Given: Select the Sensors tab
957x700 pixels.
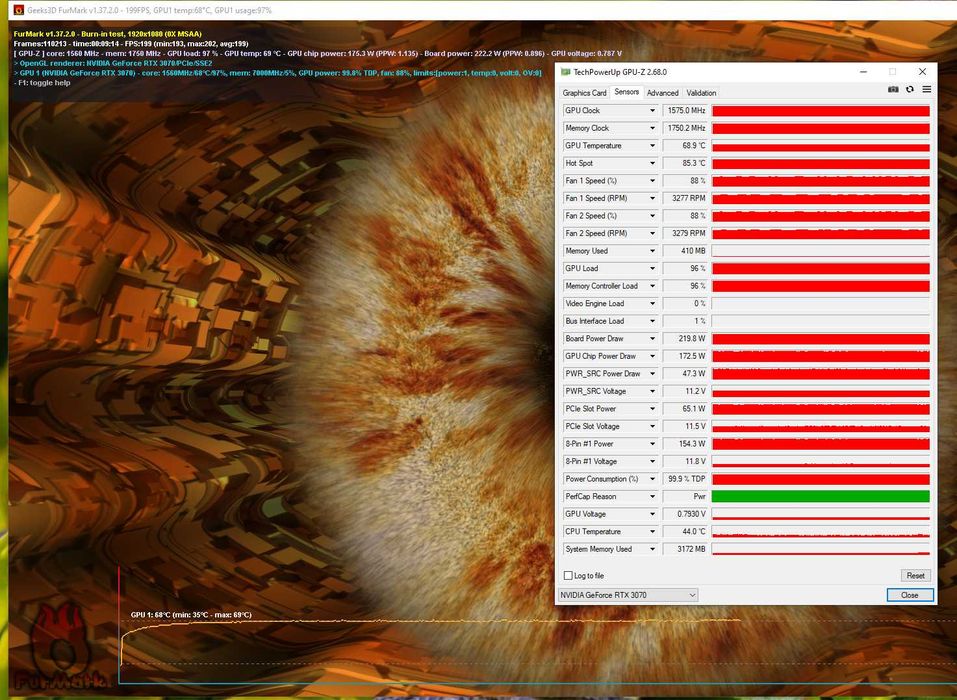Looking at the screenshot, I should point(626,92).
